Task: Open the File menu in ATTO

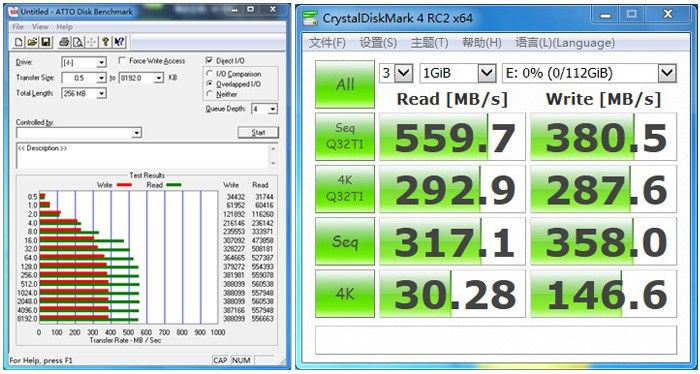Action: (17, 27)
